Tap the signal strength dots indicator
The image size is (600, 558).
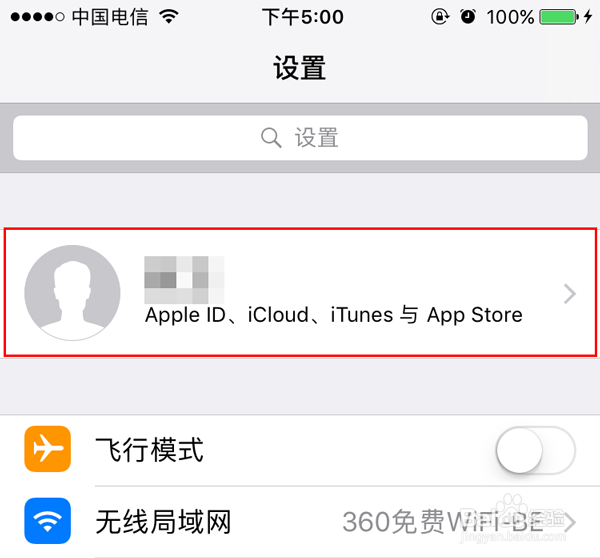[x=38, y=17]
